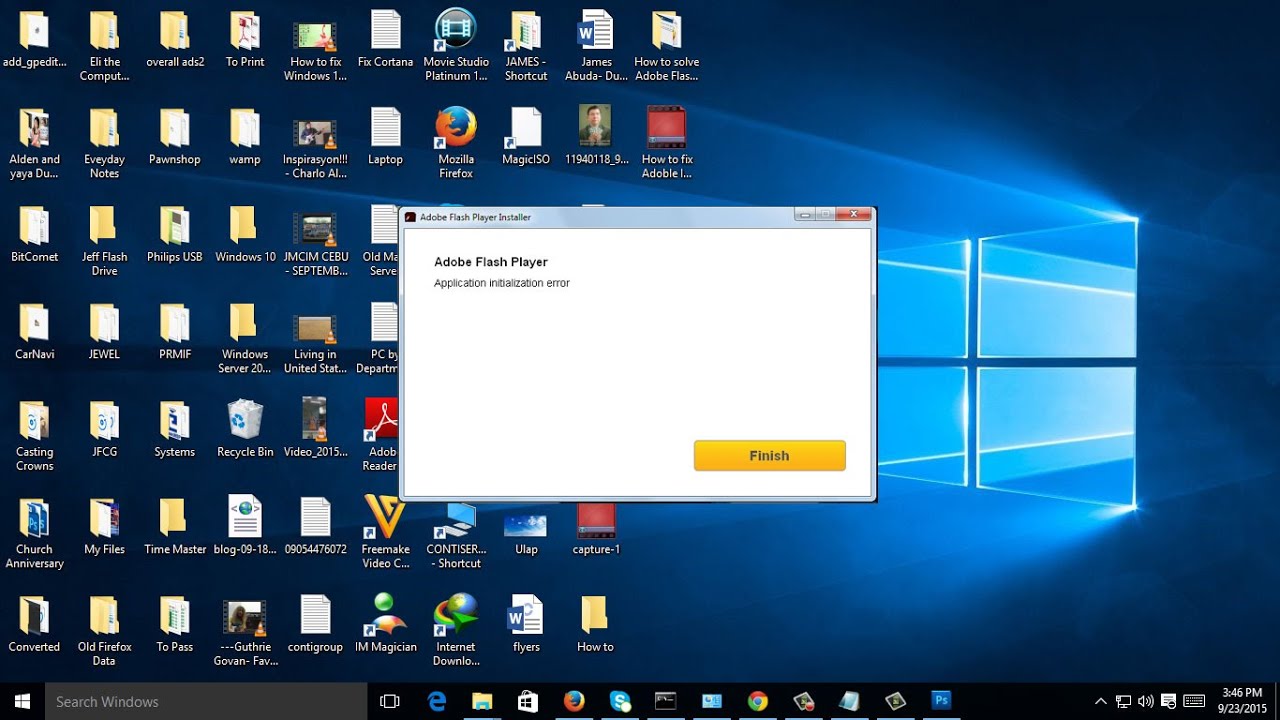Select the Recycle Bin desktop icon

click(245, 429)
